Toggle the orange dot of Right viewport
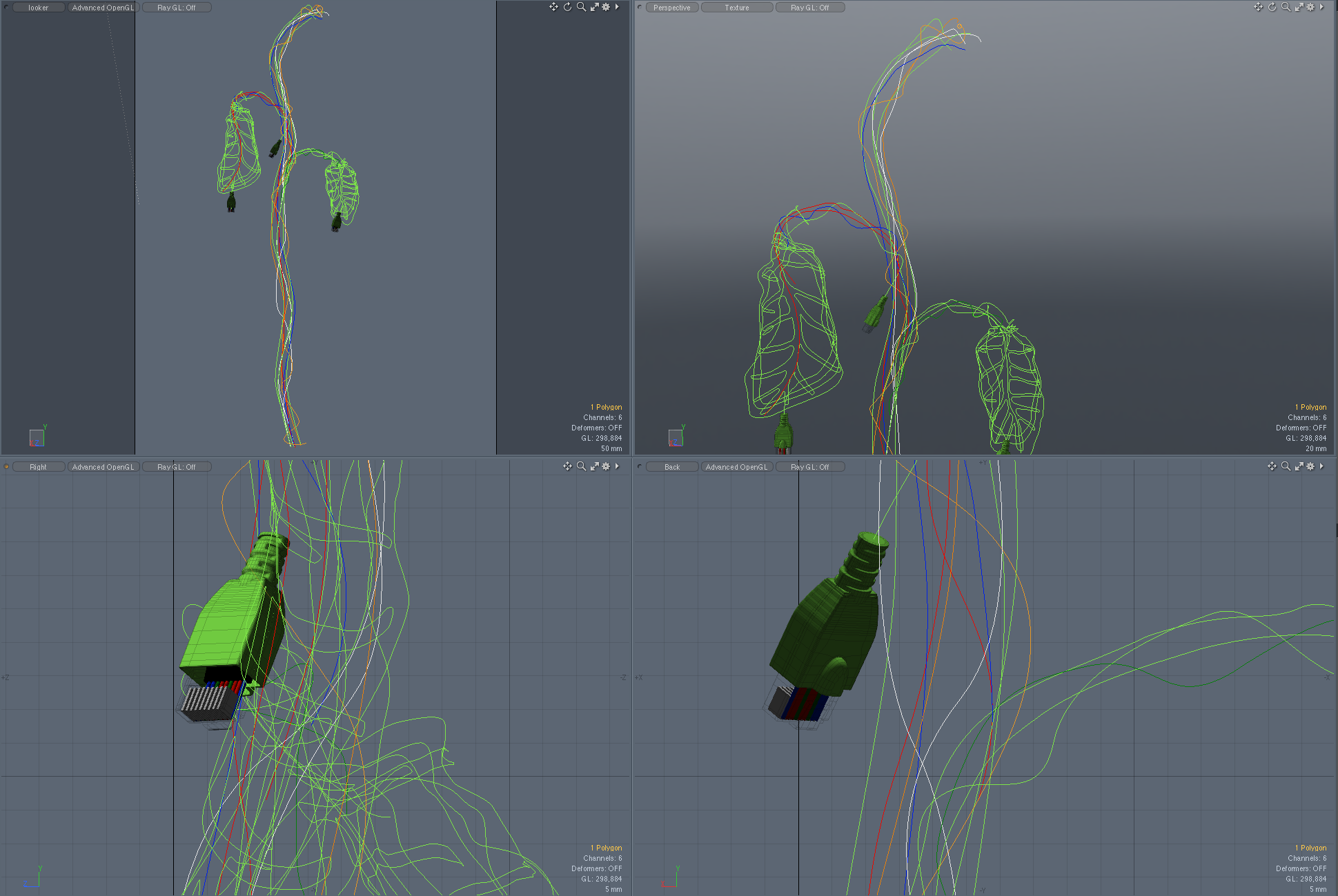1338x896 pixels. 6,467
